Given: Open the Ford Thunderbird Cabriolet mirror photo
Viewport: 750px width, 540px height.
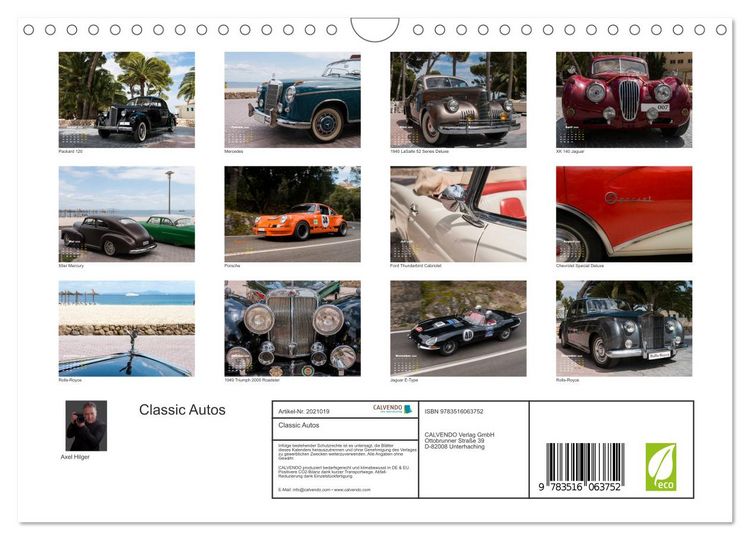Looking at the screenshot, I should [x=458, y=214].
